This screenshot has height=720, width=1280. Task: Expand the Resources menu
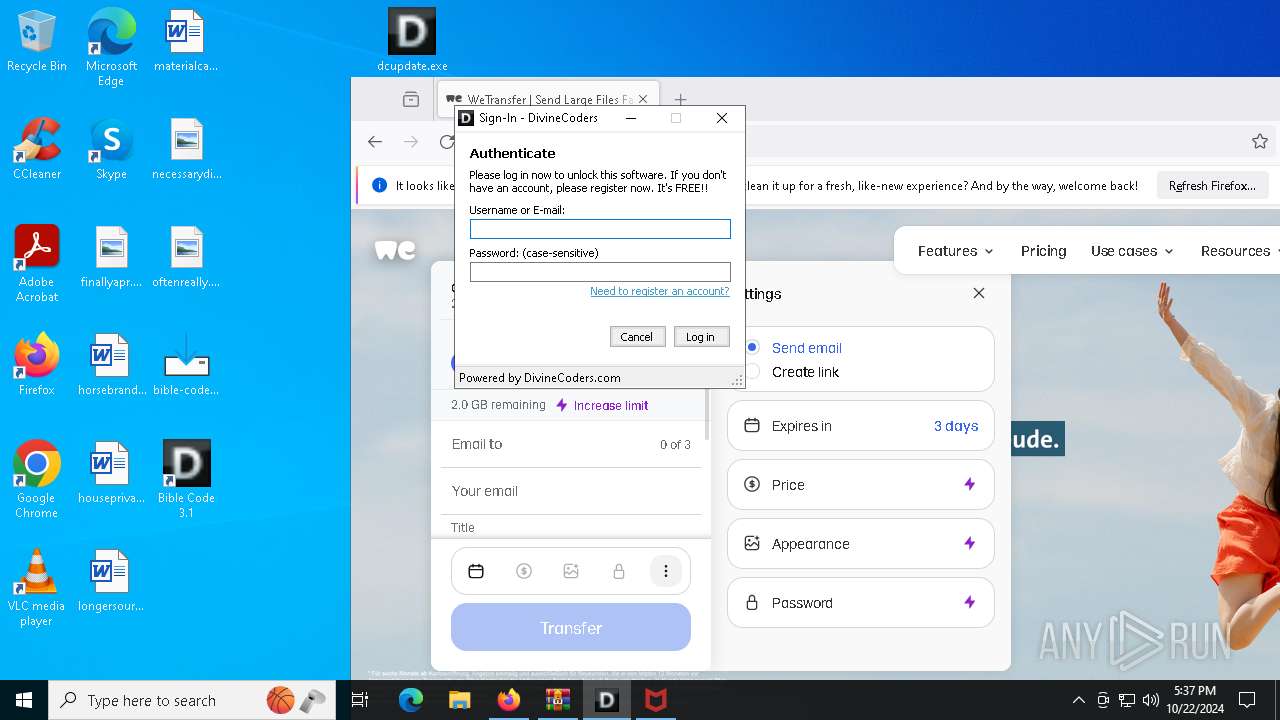pos(1242,251)
